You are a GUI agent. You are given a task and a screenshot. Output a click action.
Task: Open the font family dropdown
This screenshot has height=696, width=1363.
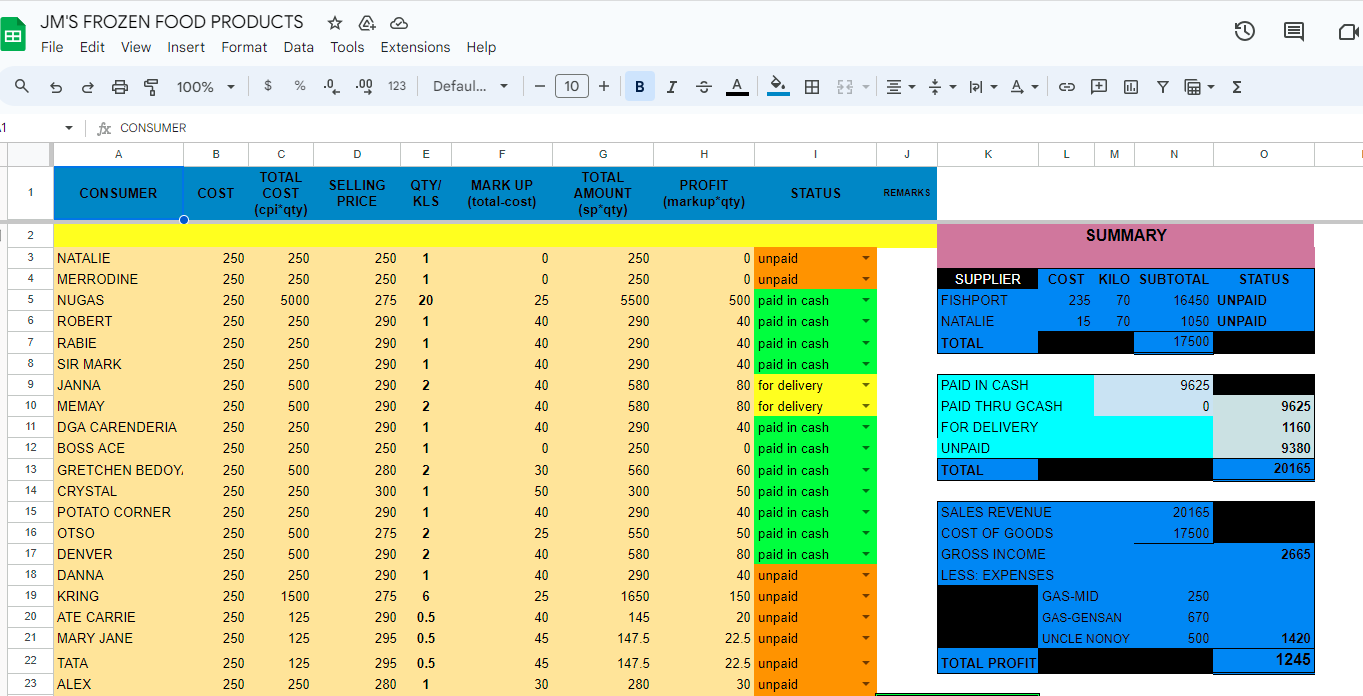pyautogui.click(x=470, y=86)
